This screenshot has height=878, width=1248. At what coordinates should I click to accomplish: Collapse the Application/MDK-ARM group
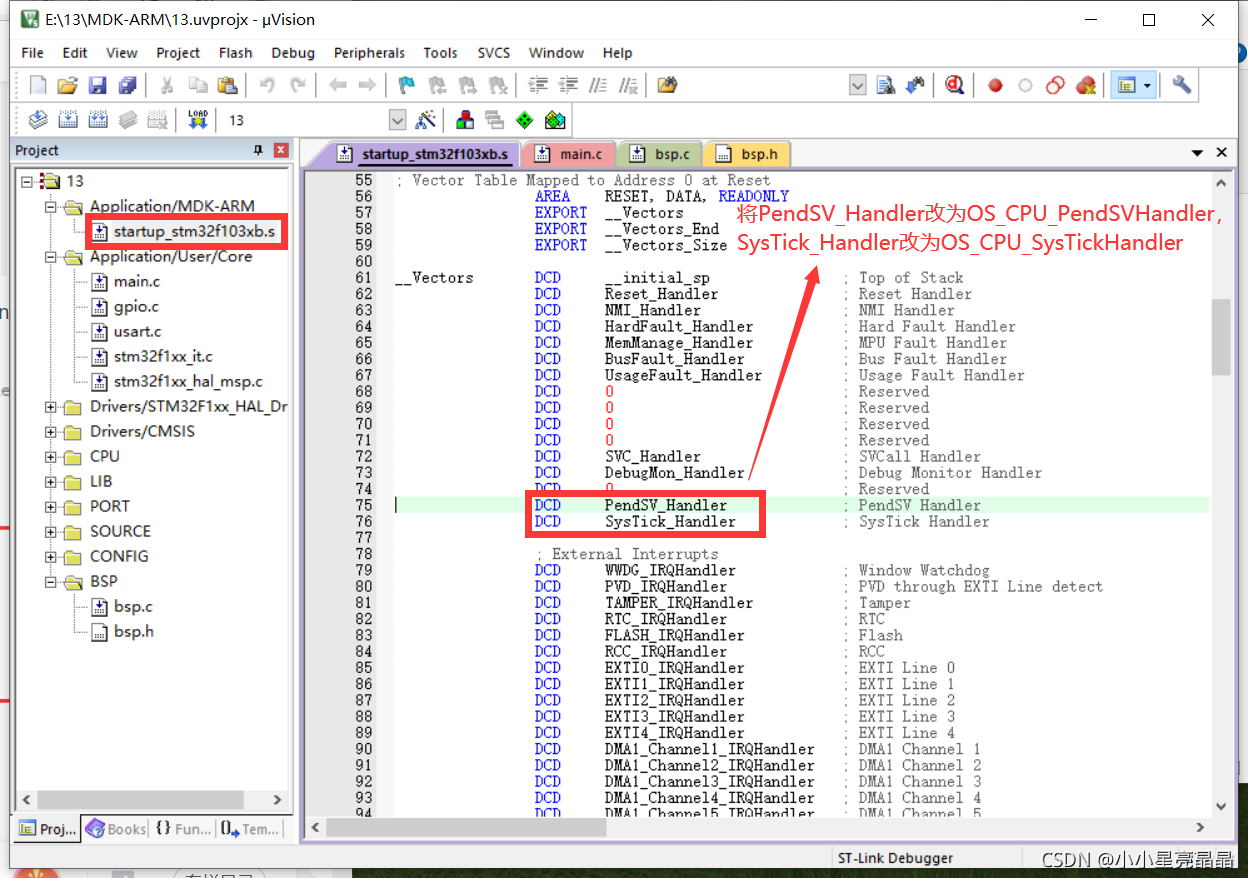tap(52, 206)
